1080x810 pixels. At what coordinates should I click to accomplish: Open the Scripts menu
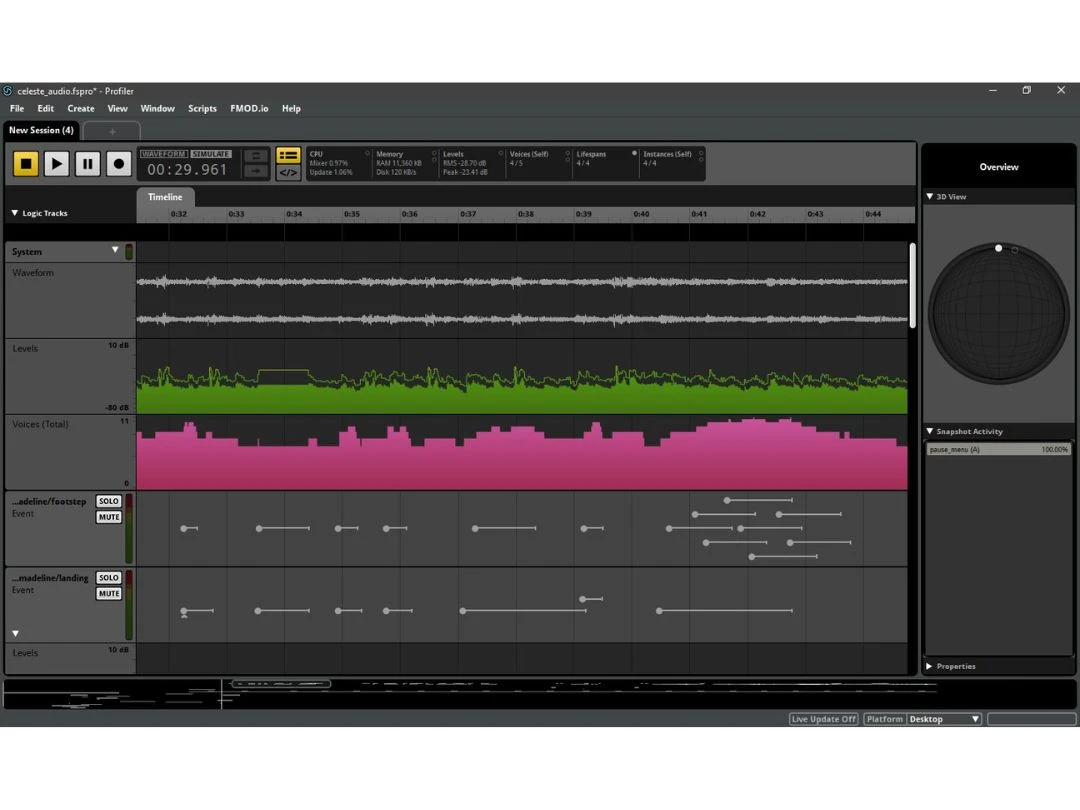202,108
